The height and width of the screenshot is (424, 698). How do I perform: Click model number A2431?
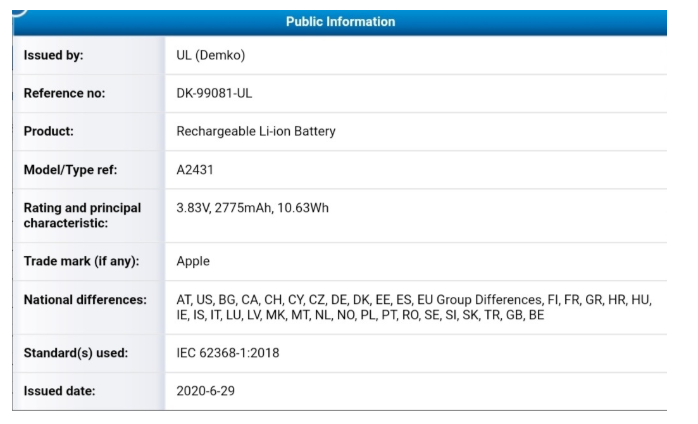pos(195,170)
